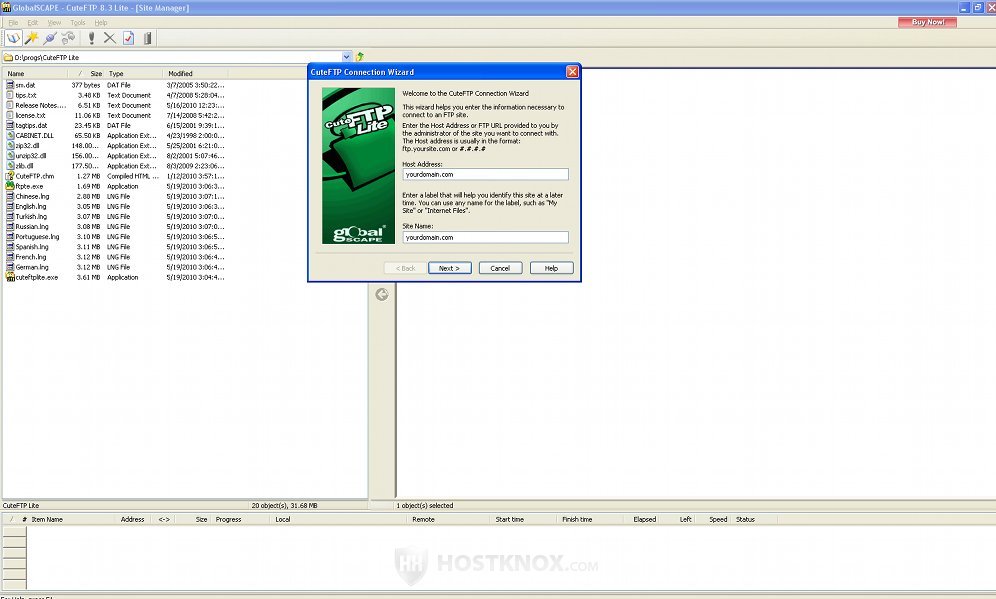Select the German.lng file name

32,267
